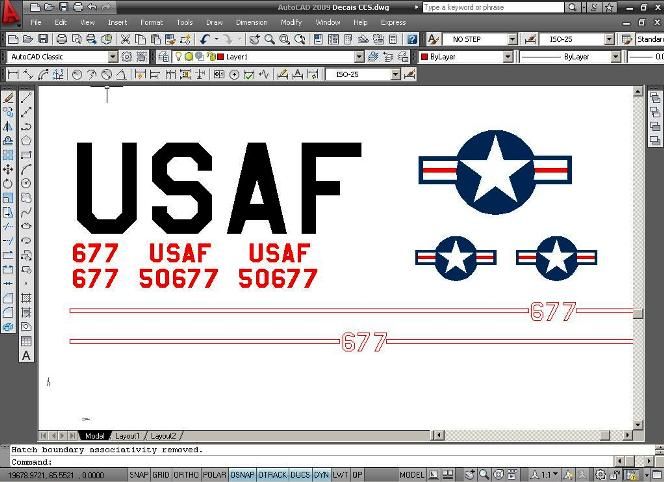
Task: Click the Cut scissors icon
Action: [x=125, y=39]
